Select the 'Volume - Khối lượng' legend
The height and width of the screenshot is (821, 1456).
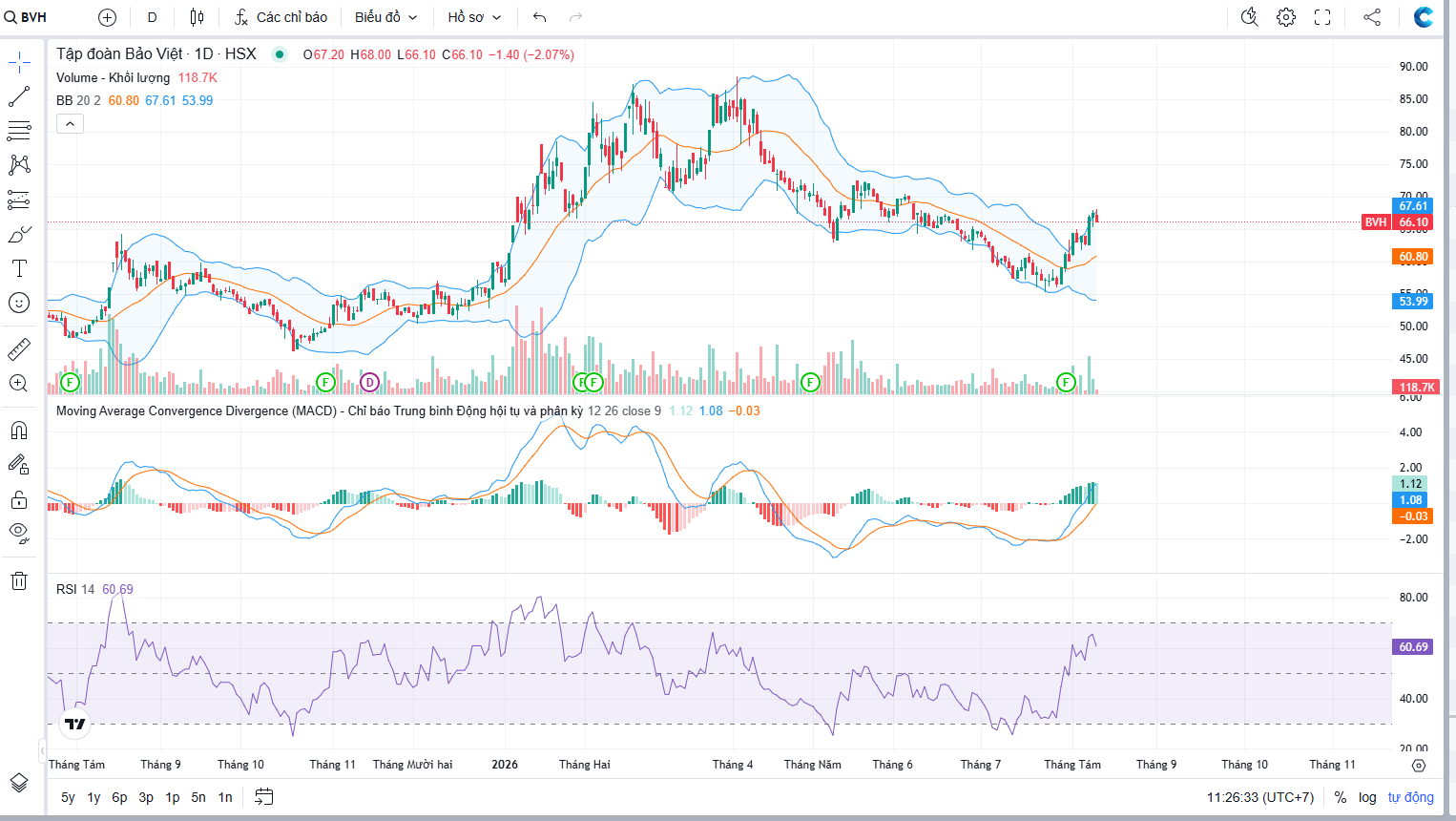click(113, 77)
